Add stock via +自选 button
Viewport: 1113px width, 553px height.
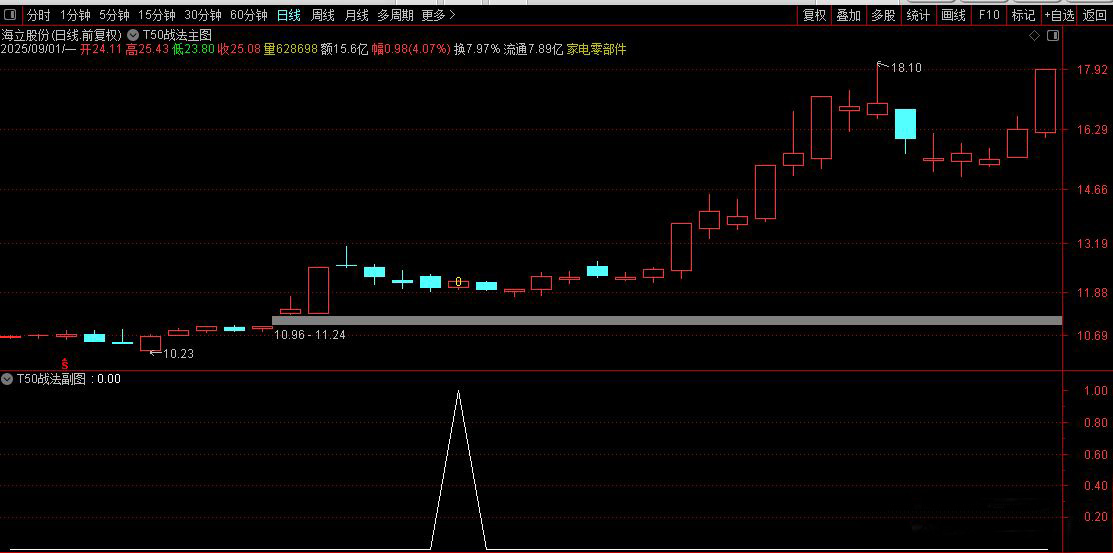coord(1059,15)
